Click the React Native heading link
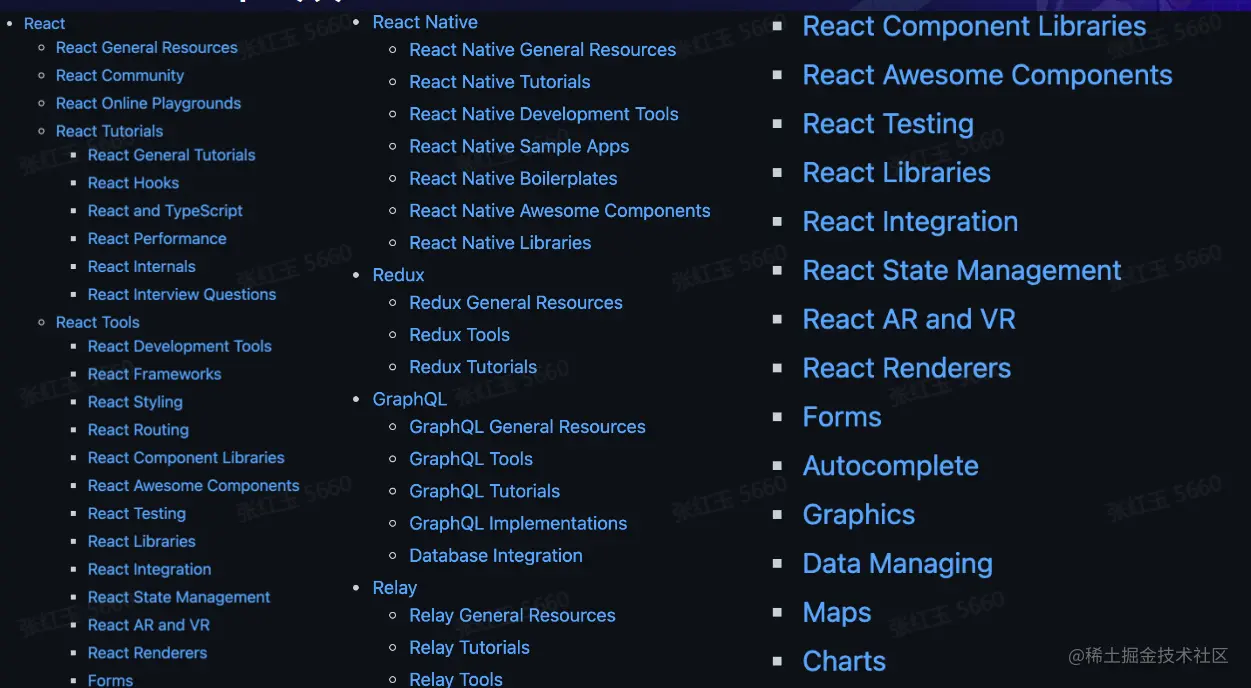The width and height of the screenshot is (1251, 688). tap(425, 22)
